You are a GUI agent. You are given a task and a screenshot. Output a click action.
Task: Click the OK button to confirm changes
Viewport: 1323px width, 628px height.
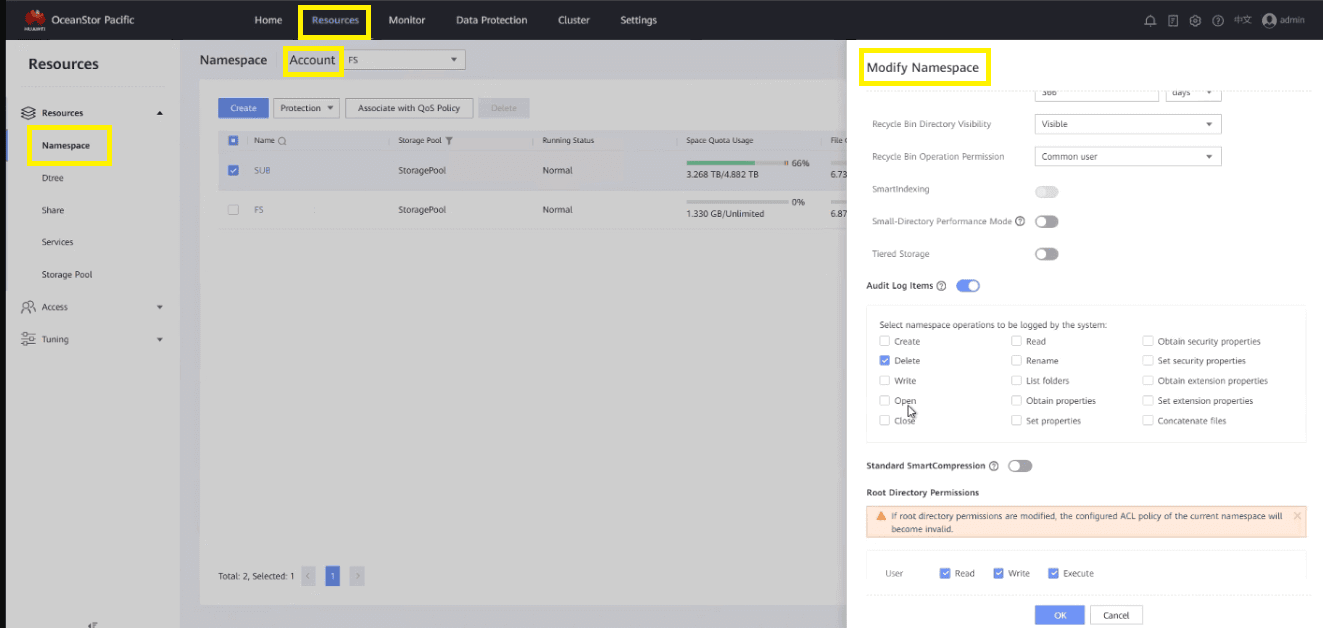[x=1059, y=614]
